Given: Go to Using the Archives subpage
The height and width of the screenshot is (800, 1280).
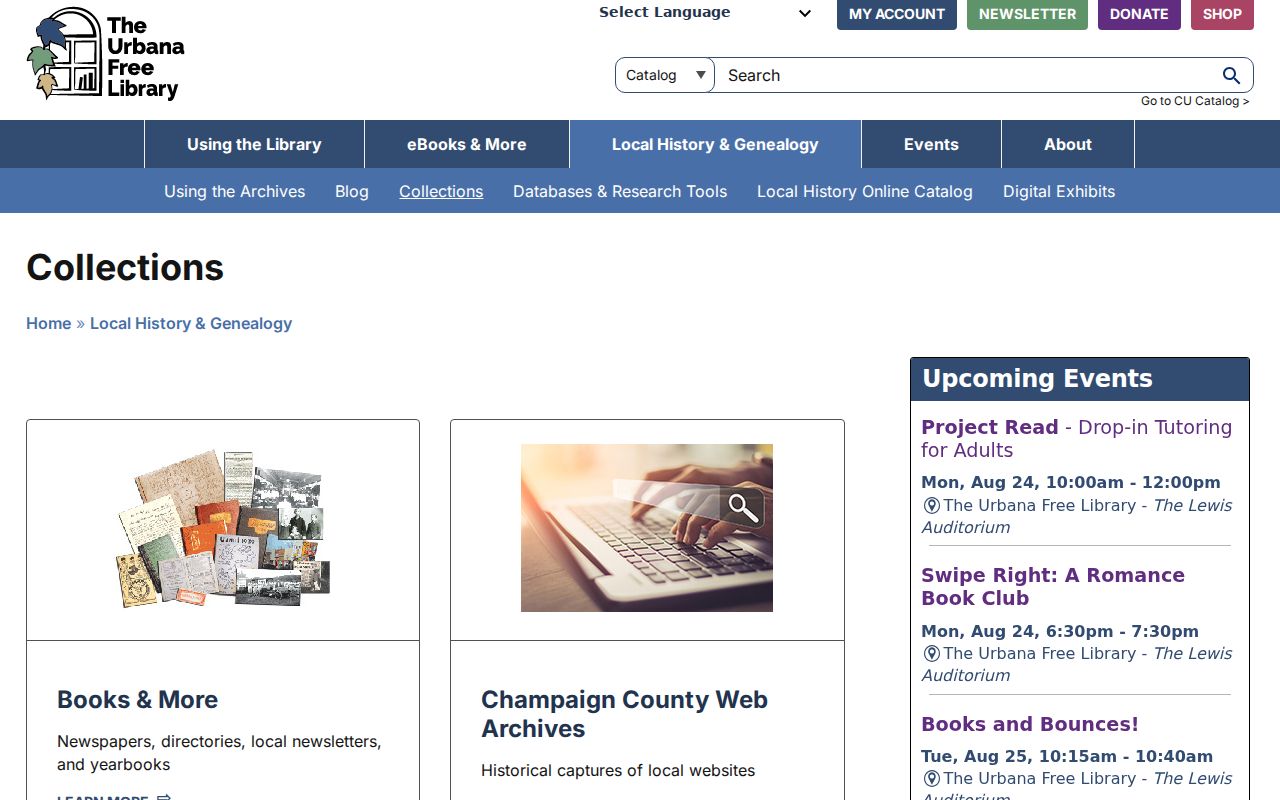Looking at the screenshot, I should click(x=235, y=191).
